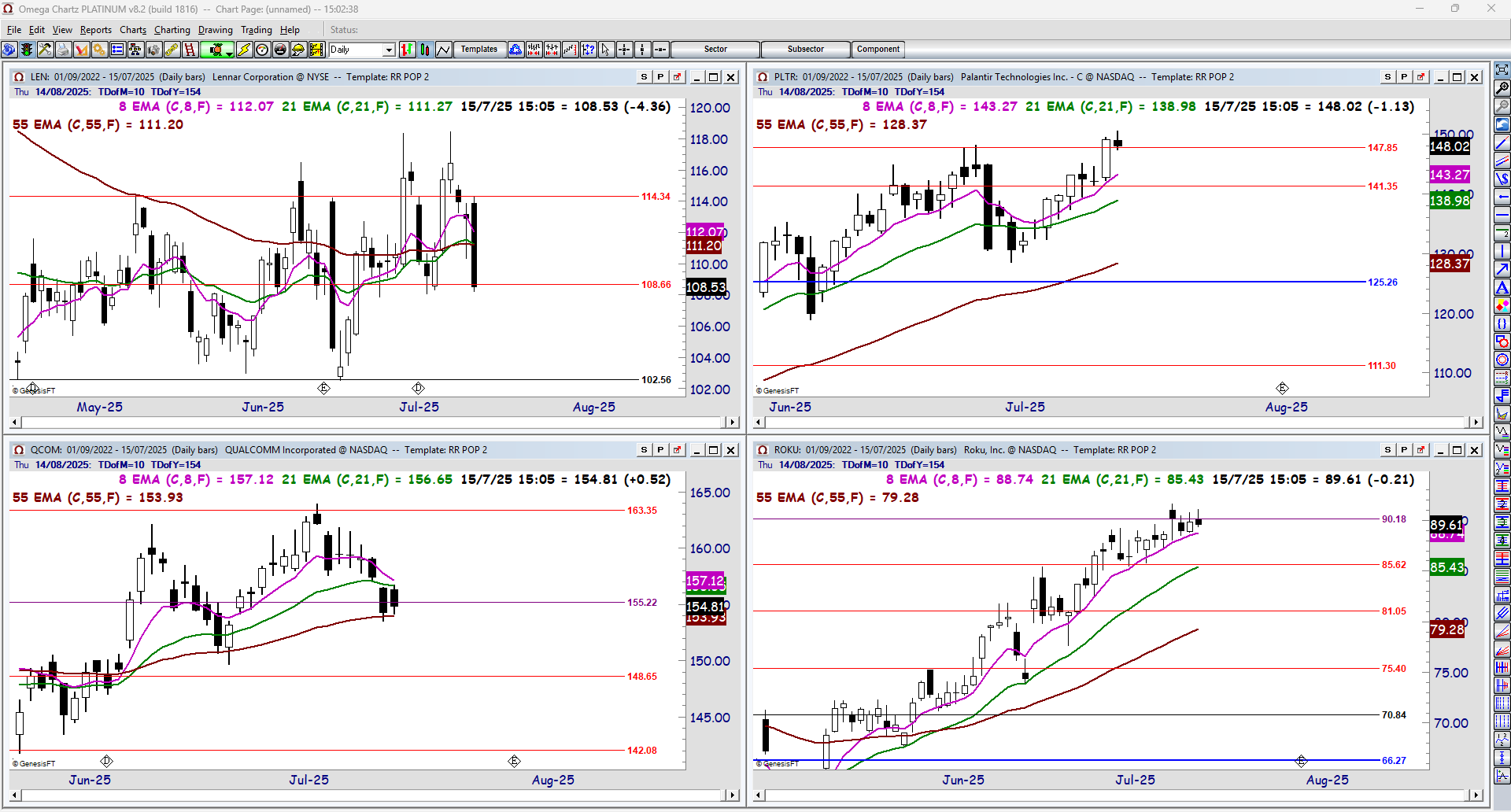The image size is (1511, 812).
Task: Click the Templates button
Action: point(479,50)
